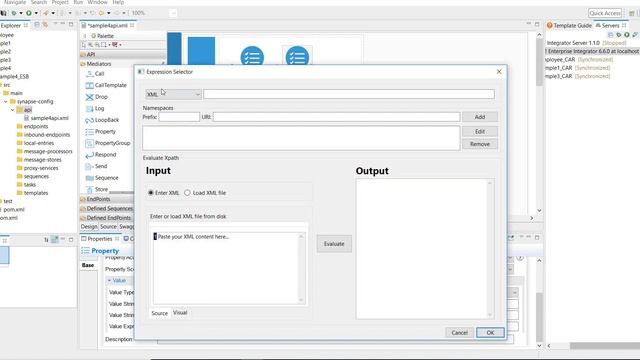Click the Cancel button

point(459,333)
